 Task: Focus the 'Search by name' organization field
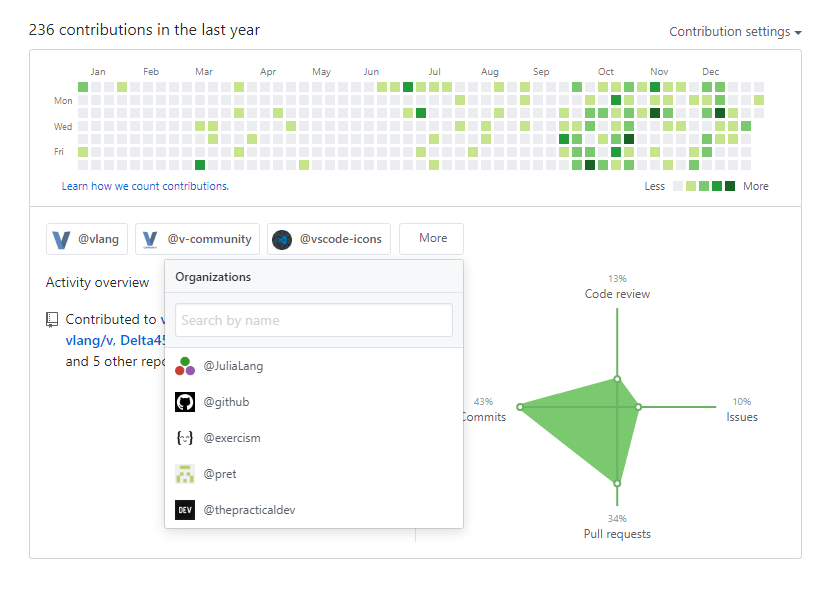[314, 320]
